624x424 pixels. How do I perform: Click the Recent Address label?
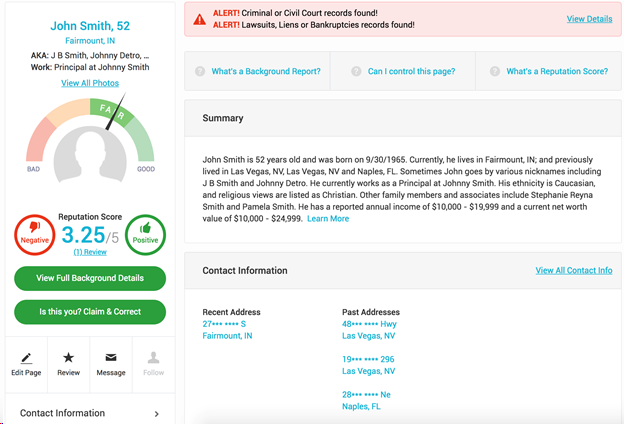[231, 312]
